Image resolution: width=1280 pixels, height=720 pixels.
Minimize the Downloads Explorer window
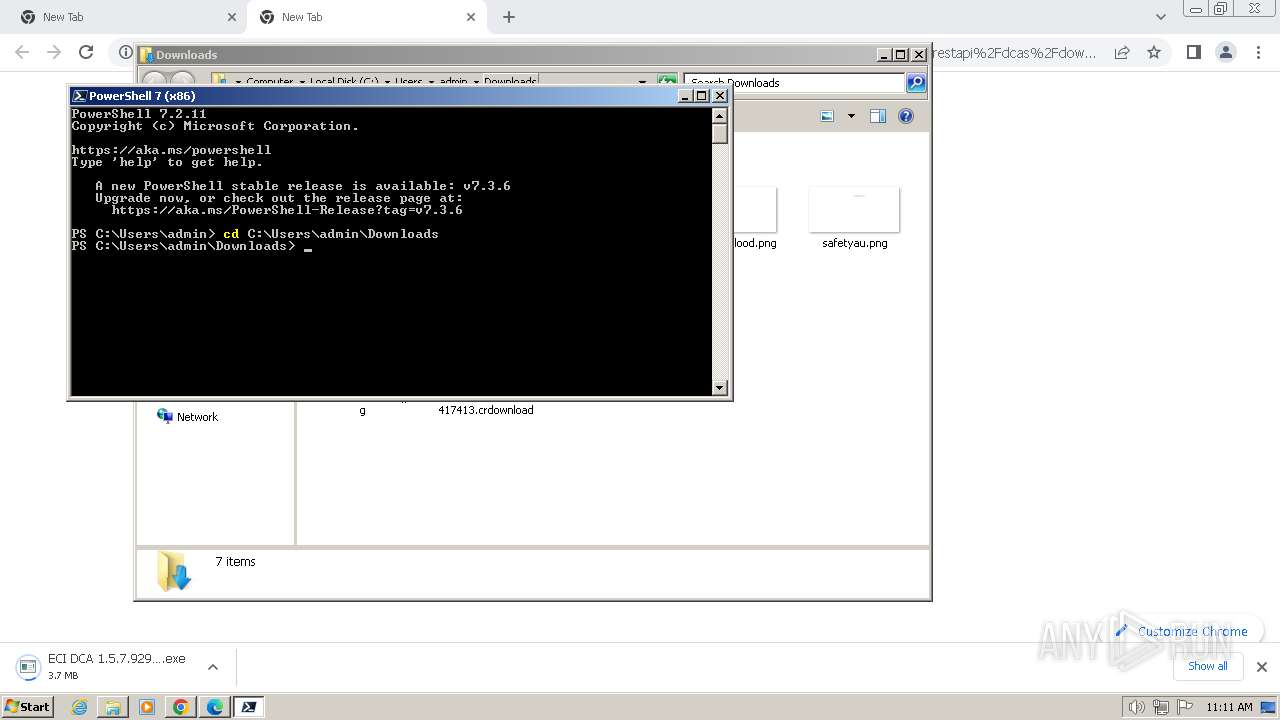884,55
